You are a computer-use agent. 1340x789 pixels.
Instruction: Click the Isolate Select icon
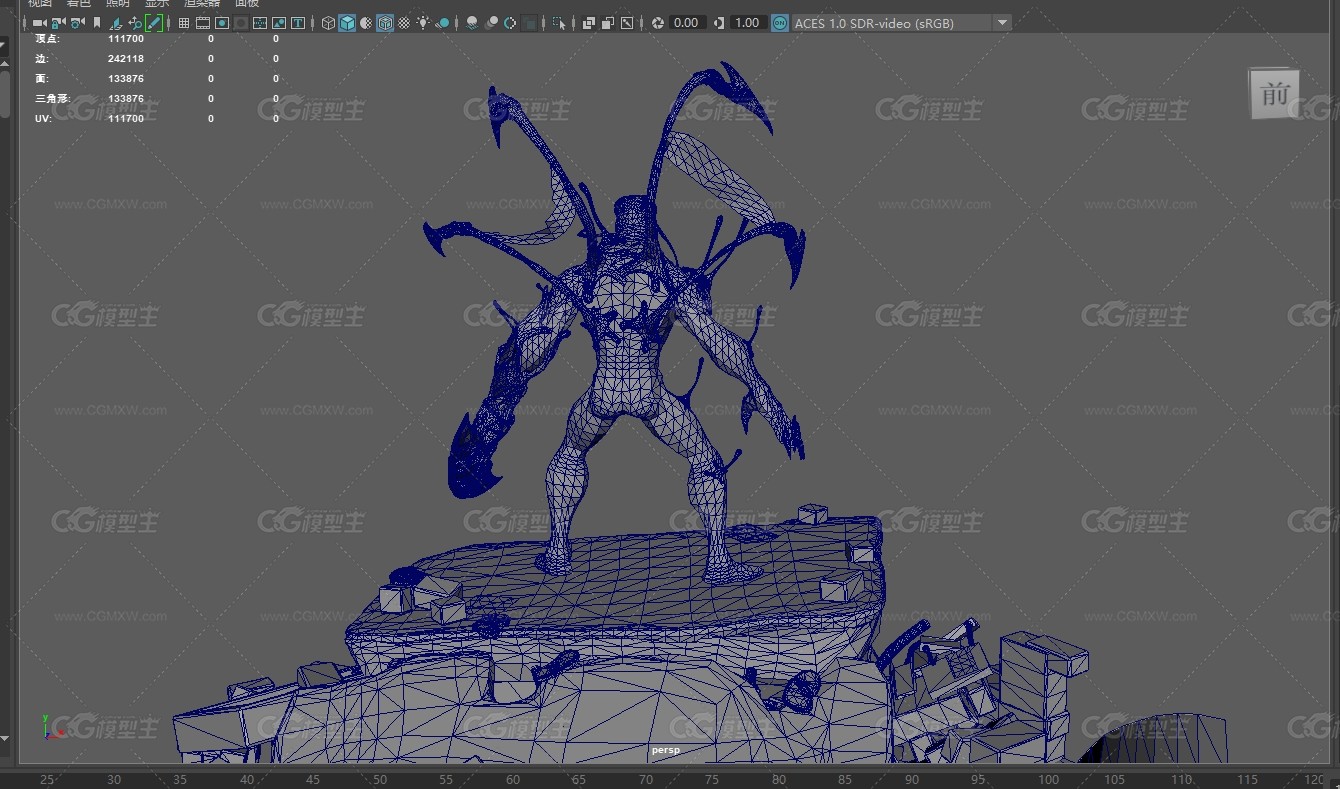[559, 23]
